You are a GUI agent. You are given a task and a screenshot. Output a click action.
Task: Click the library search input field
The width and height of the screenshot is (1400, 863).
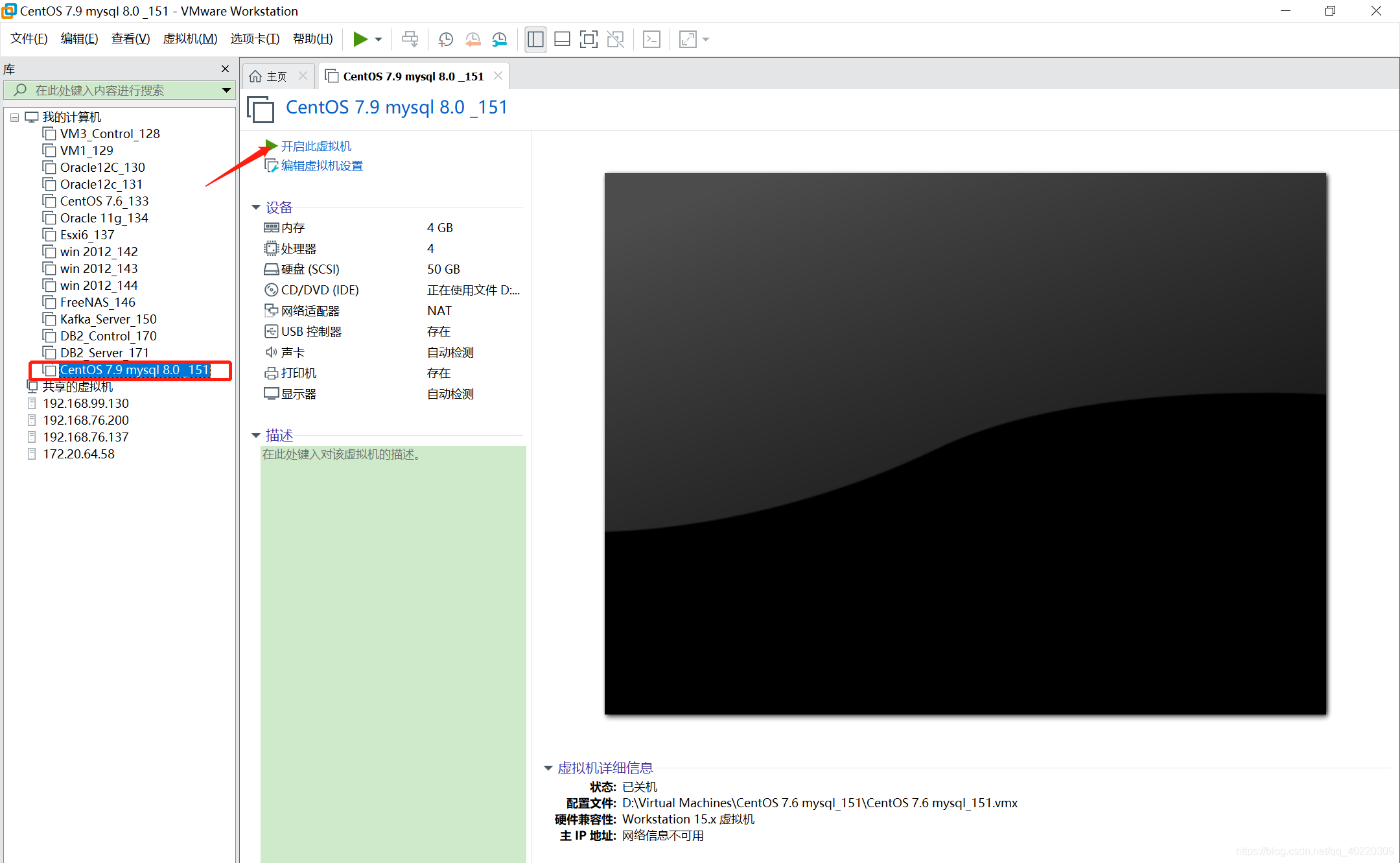[120, 90]
